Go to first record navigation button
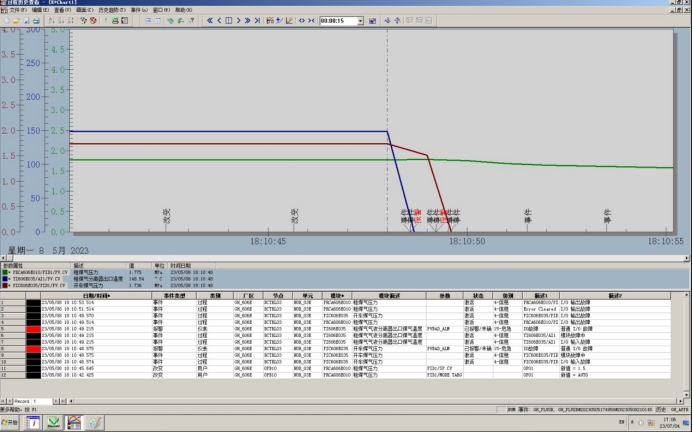Viewport: 693px width, 432px height. 3,401
